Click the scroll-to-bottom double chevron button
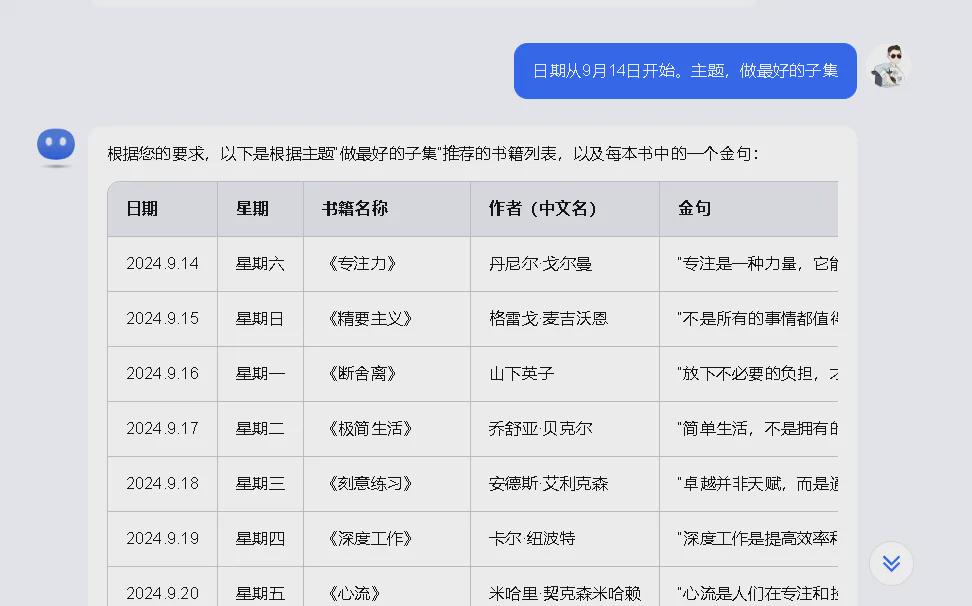972x606 pixels. 890,563
